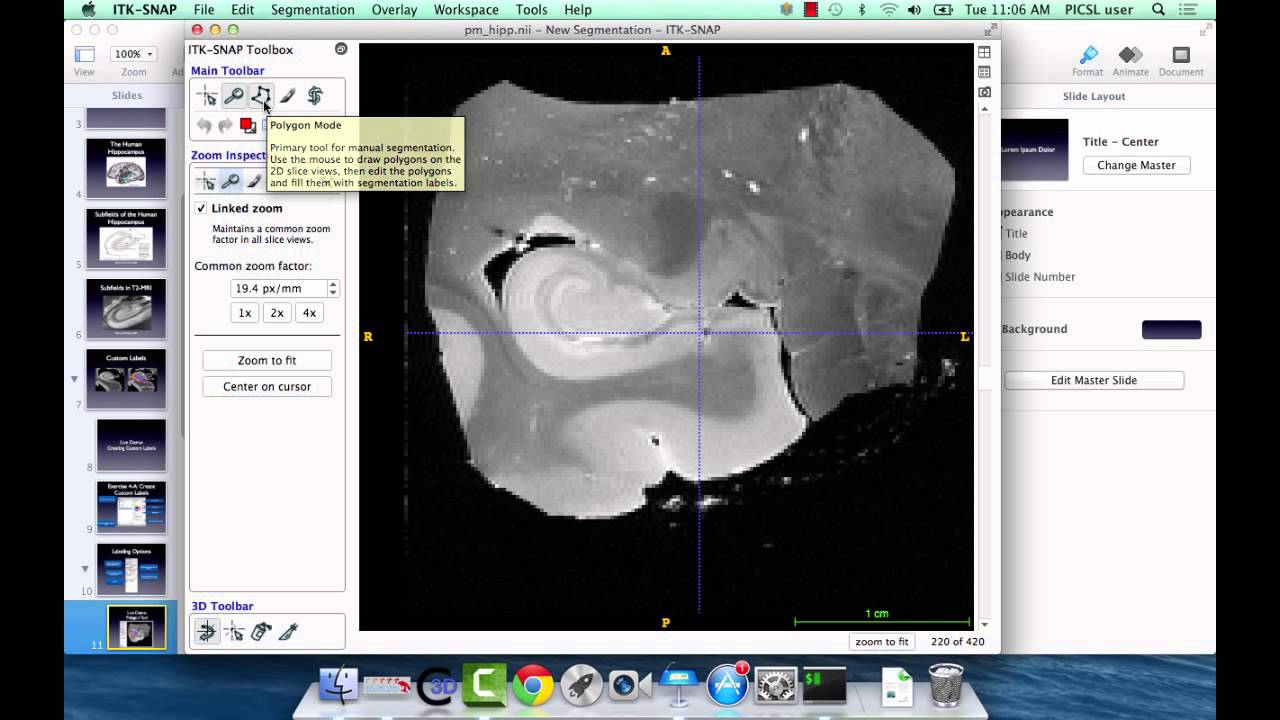1280x720 pixels.
Task: Open the Workspace menu
Action: (x=466, y=10)
